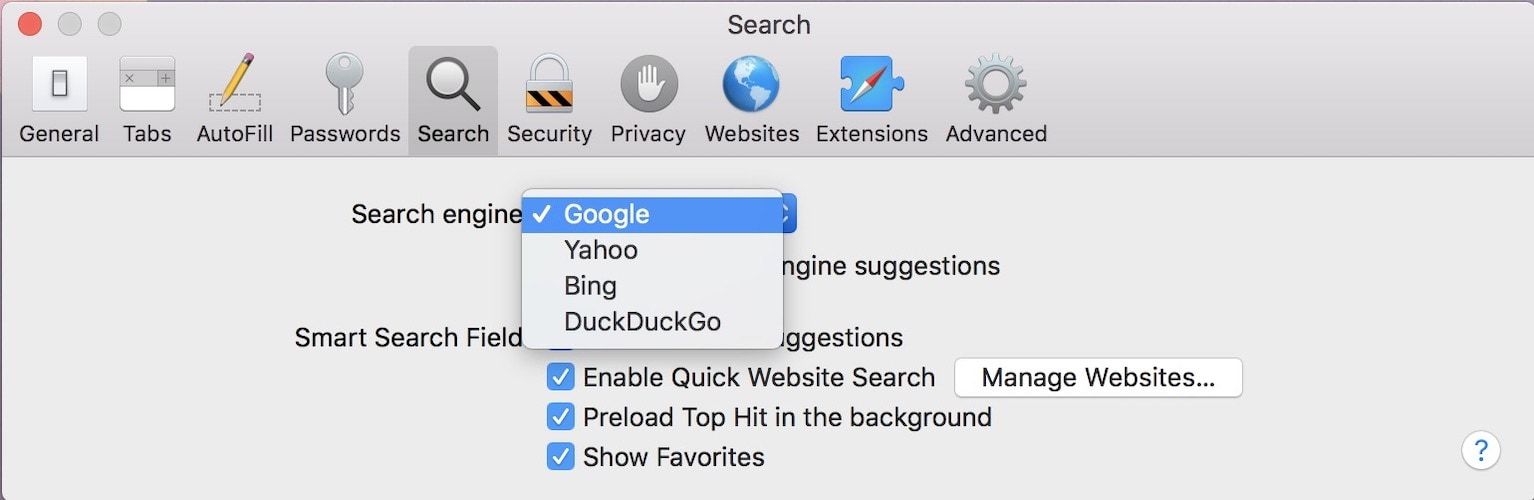Choose DuckDuckGo from the search engine list
Image resolution: width=1534 pixels, height=500 pixels.
point(642,322)
